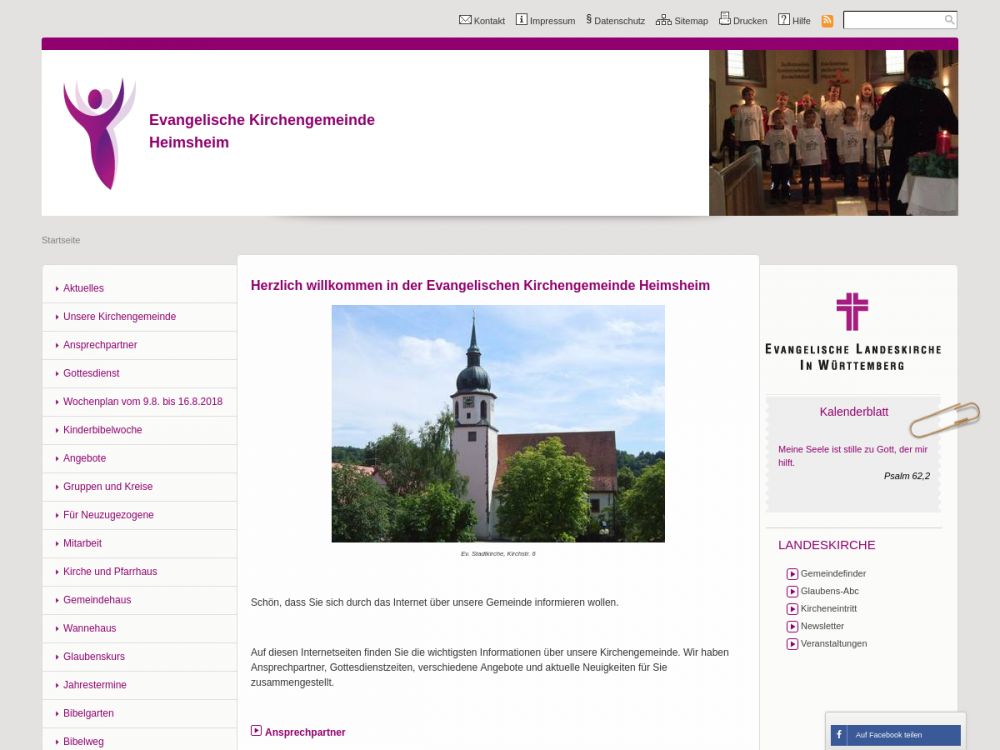The width and height of the screenshot is (1000, 750).
Task: Click the Facebook share icon
Action: coord(839,735)
